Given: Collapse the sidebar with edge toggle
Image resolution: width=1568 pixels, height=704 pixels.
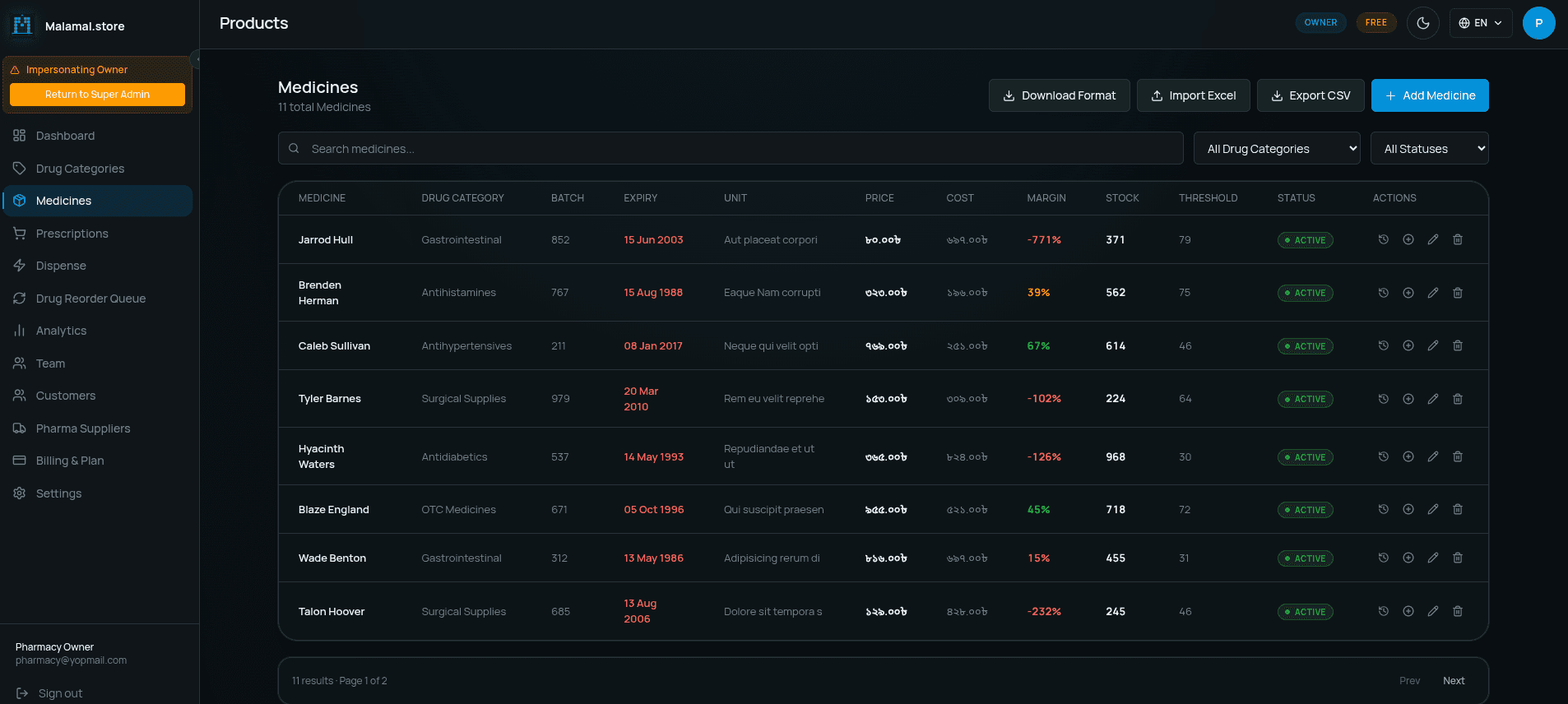Looking at the screenshot, I should click(196, 59).
